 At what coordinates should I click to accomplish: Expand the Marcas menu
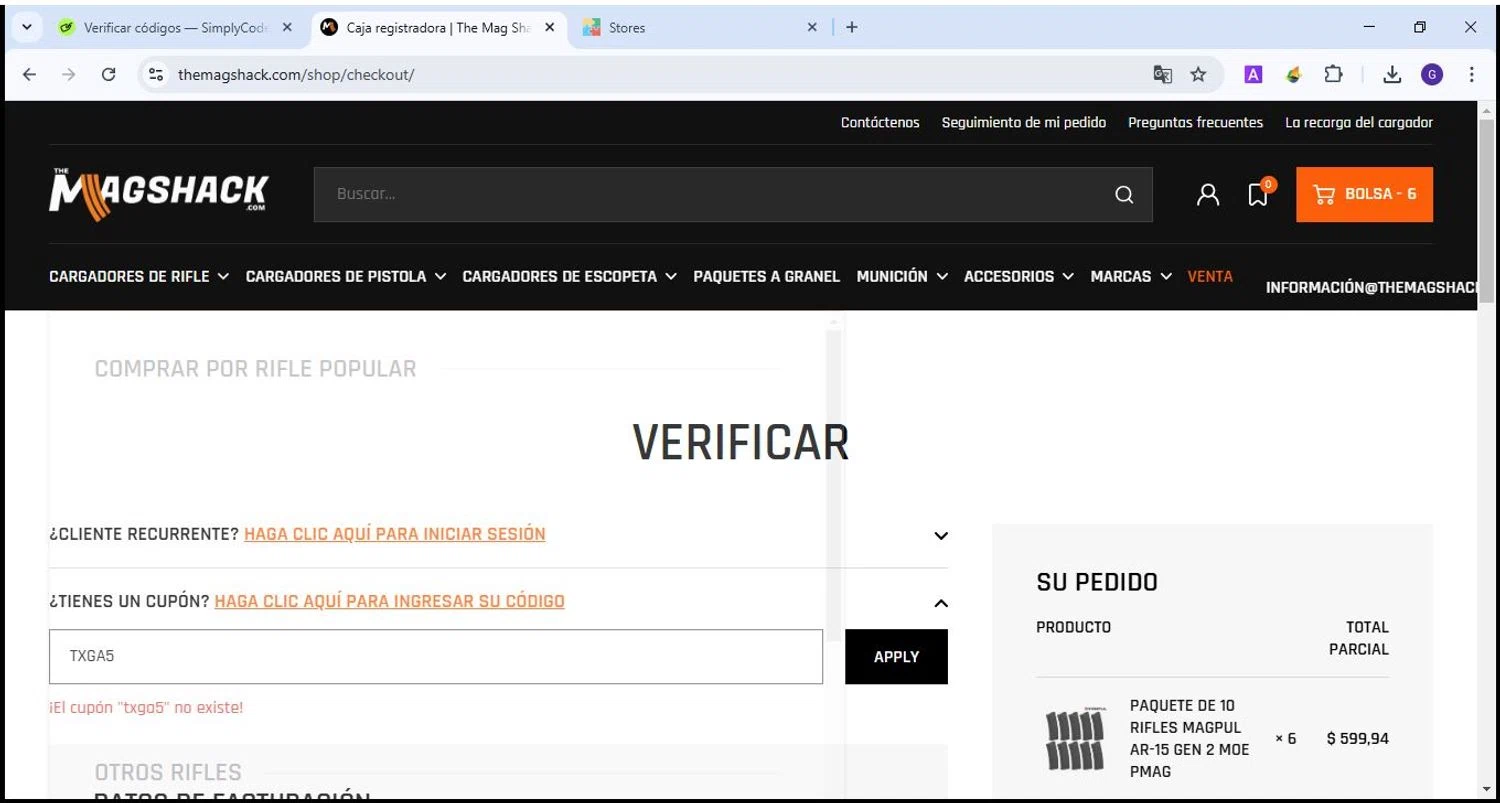(x=1131, y=276)
